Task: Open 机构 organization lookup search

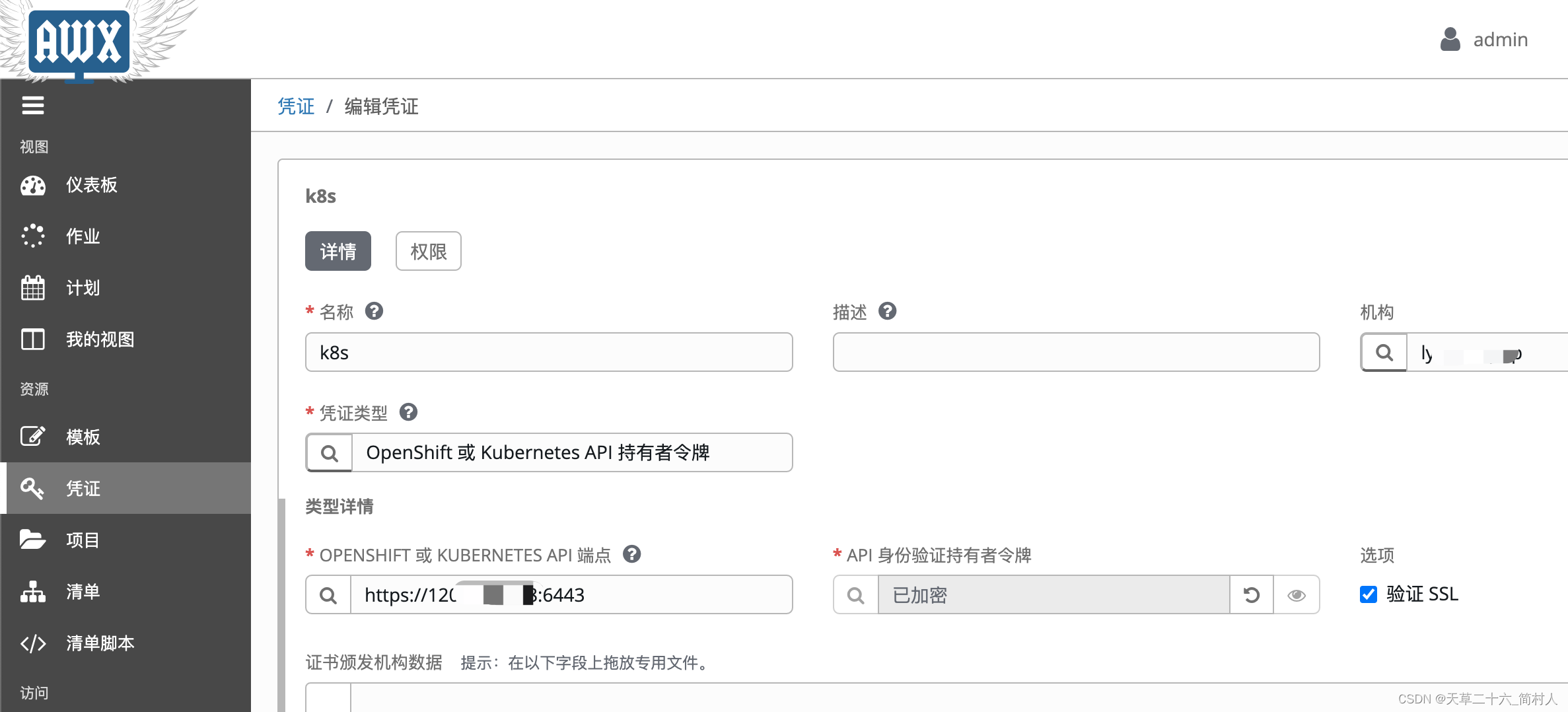Action: click(1384, 352)
